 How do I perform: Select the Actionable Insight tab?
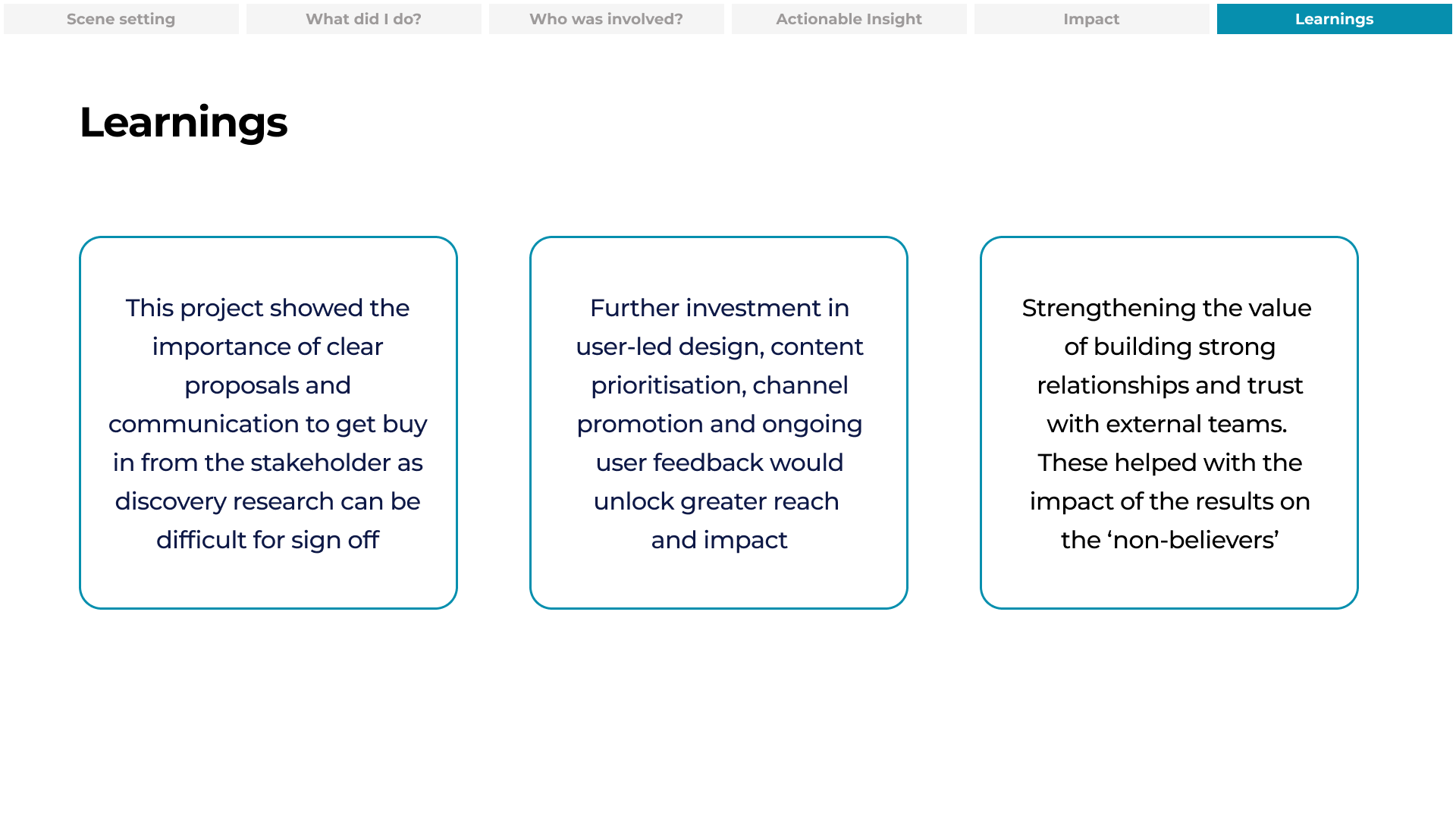(x=849, y=19)
